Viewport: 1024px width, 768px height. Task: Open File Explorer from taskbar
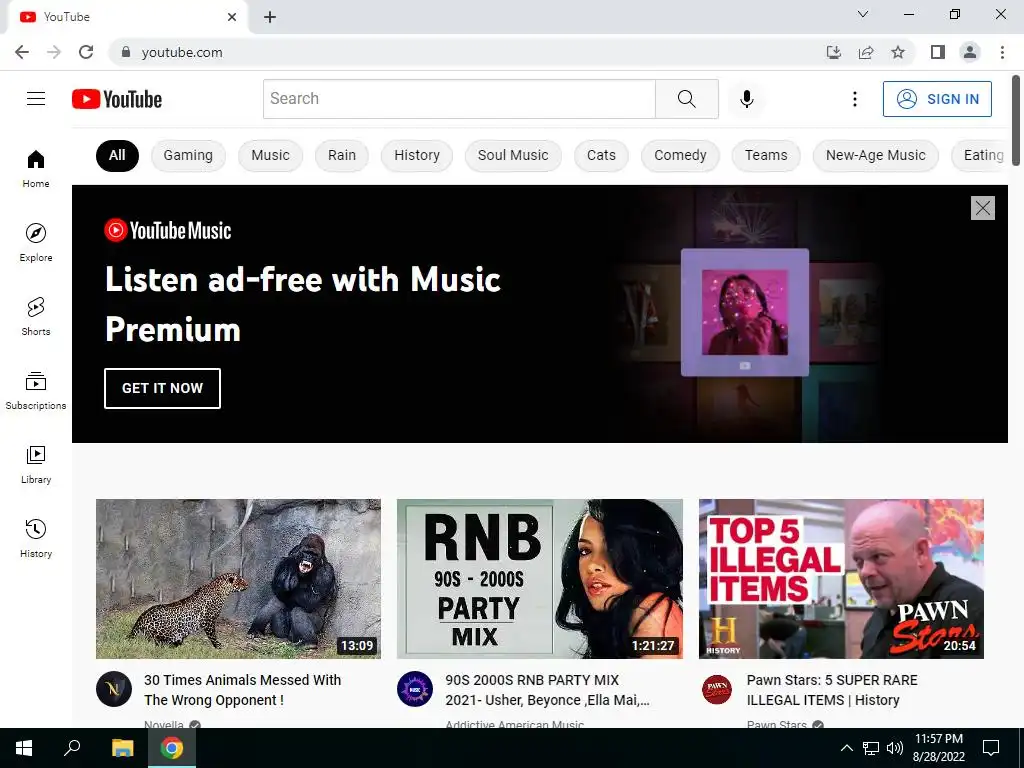coord(122,748)
